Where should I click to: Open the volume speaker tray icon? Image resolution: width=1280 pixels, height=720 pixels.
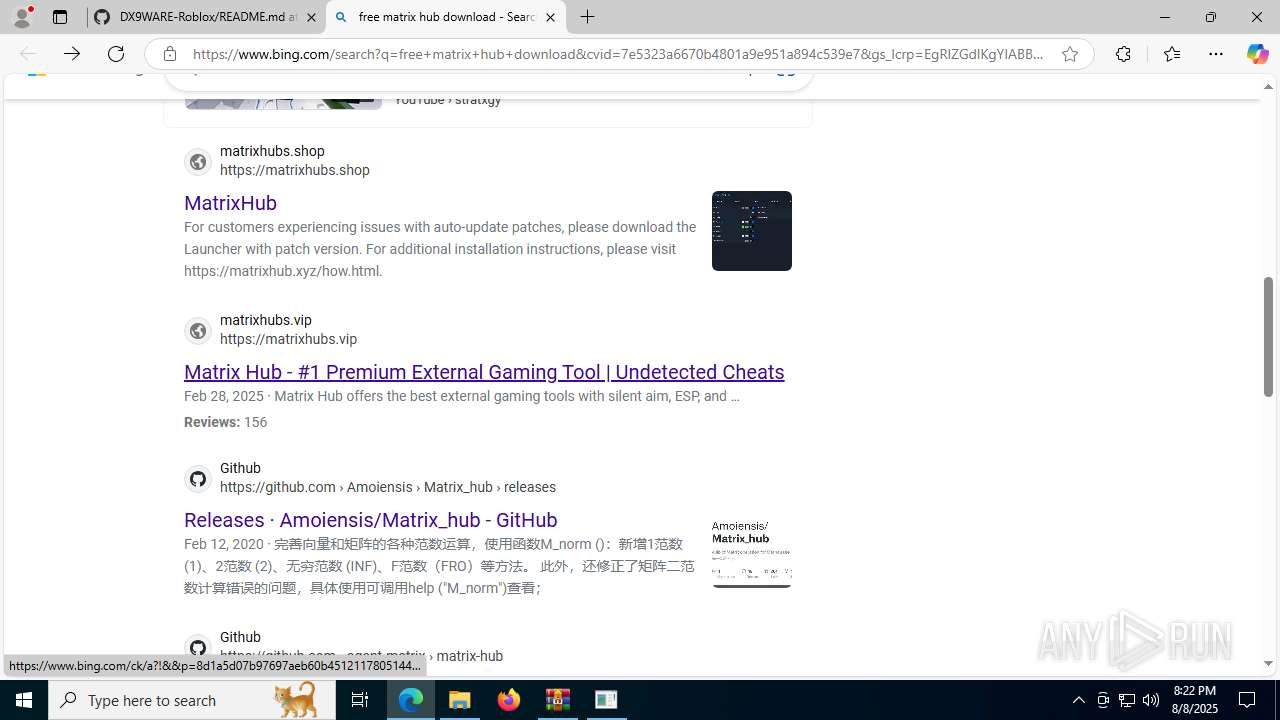click(1151, 700)
